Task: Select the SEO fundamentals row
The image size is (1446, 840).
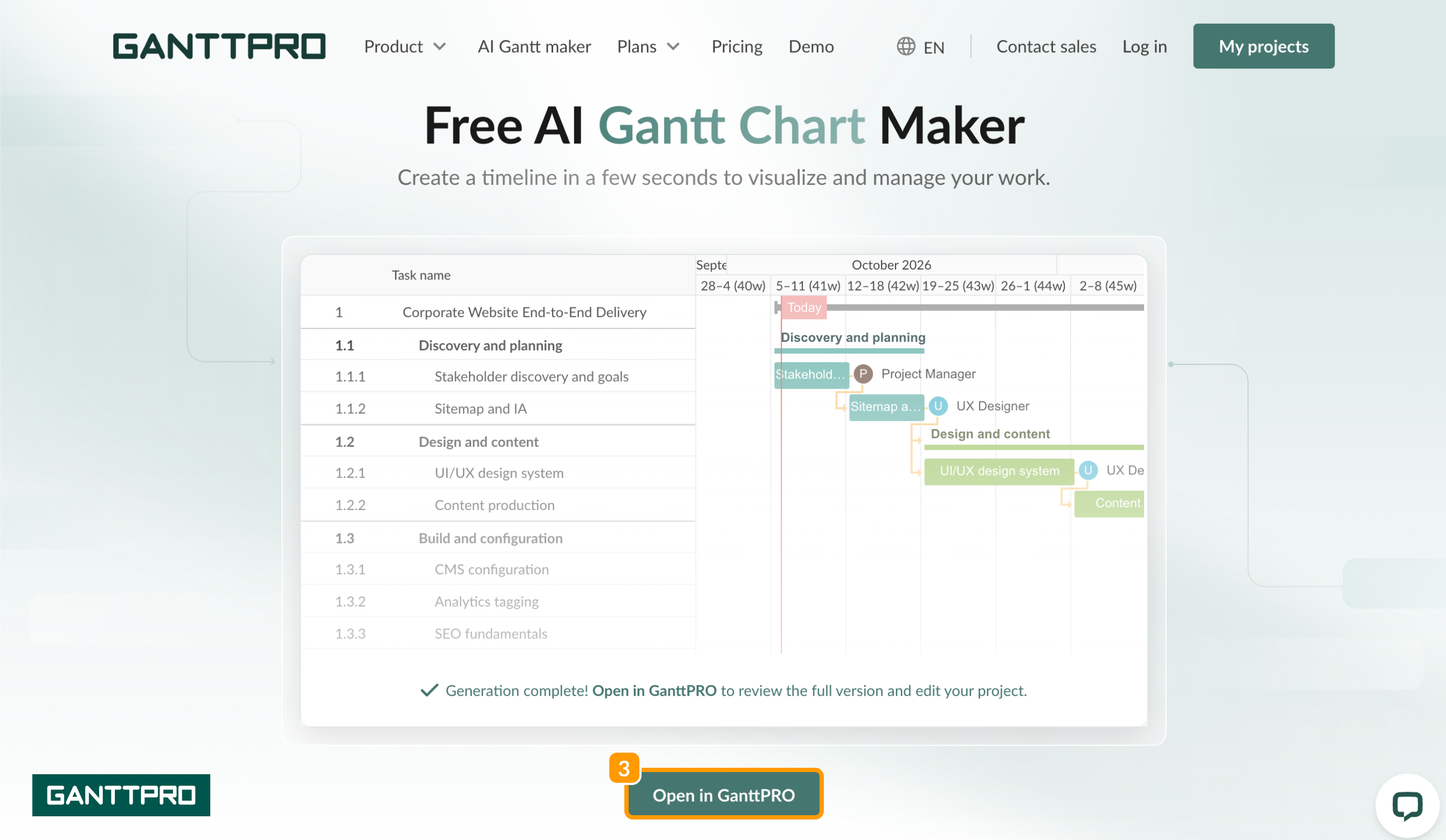Action: [498, 634]
